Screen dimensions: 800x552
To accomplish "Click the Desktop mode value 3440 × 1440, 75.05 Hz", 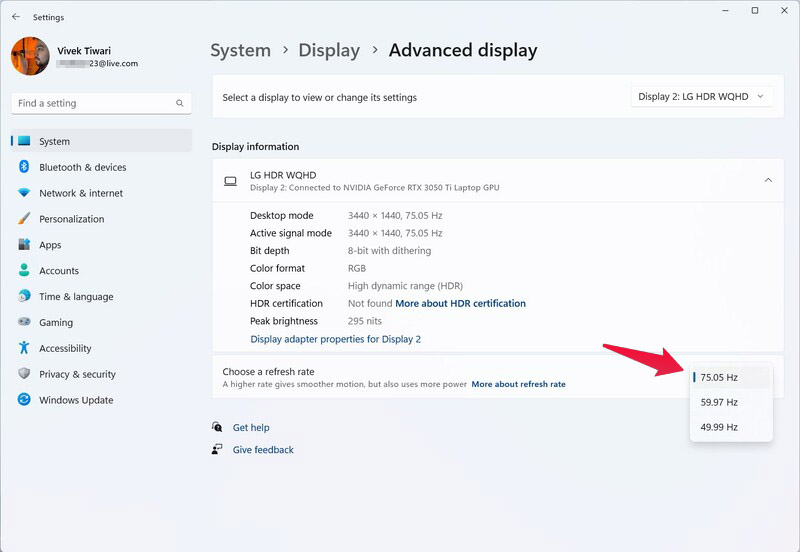I will (395, 215).
